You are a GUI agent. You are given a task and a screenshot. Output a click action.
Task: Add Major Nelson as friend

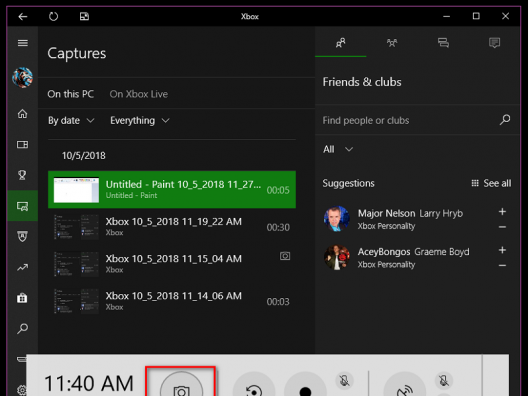tap(502, 212)
